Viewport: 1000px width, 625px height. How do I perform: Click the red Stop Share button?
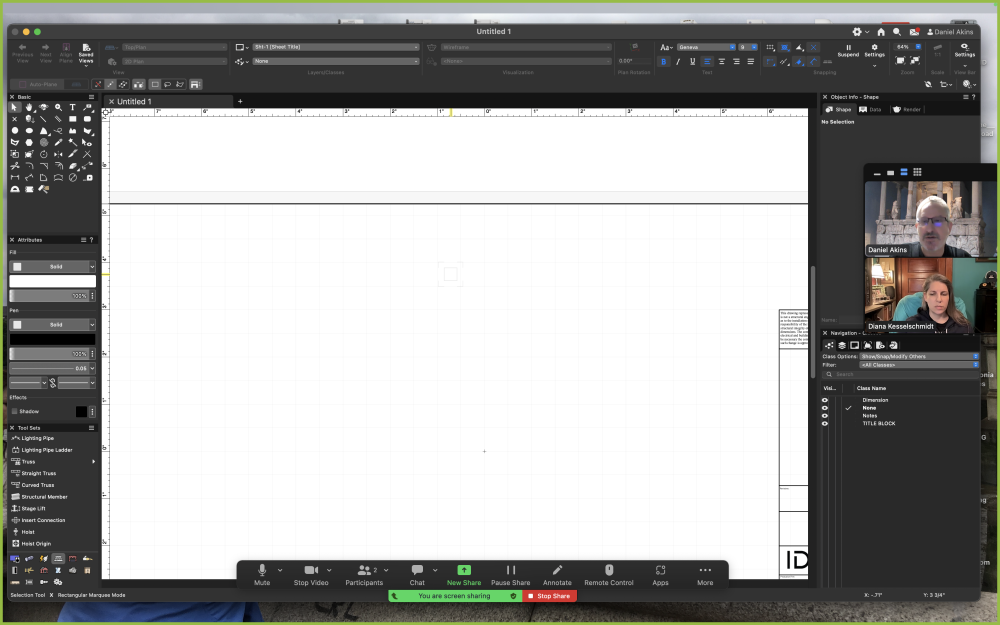(x=549, y=596)
